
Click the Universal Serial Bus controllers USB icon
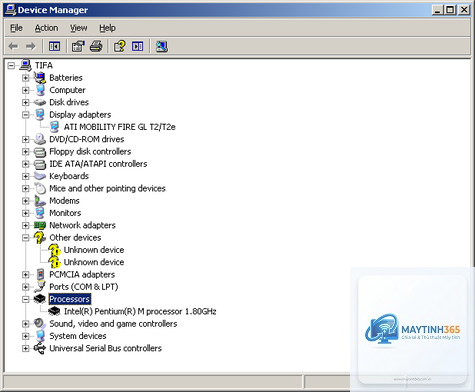tap(40, 348)
